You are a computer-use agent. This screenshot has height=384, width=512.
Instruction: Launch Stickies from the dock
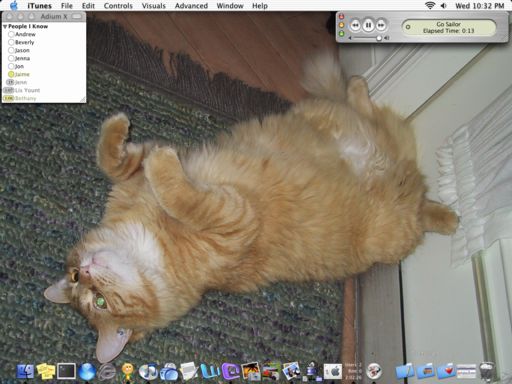pos(46,371)
